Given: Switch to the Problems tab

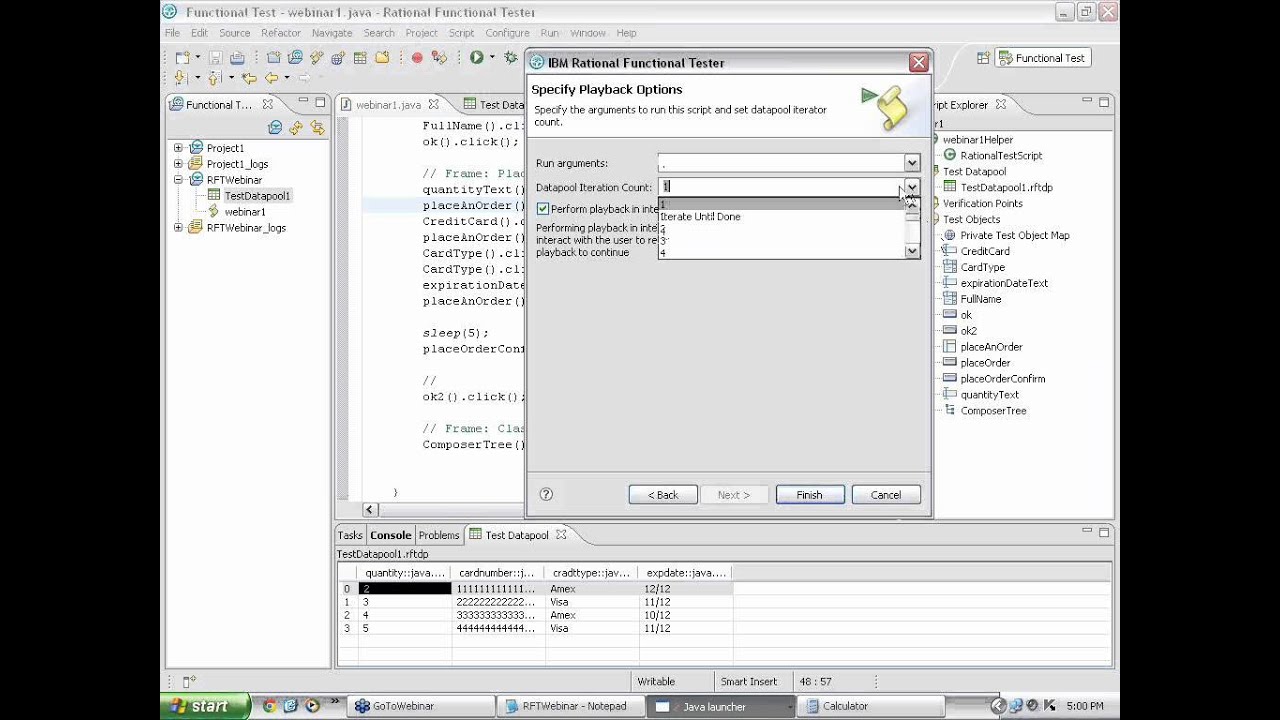Looking at the screenshot, I should pyautogui.click(x=438, y=535).
